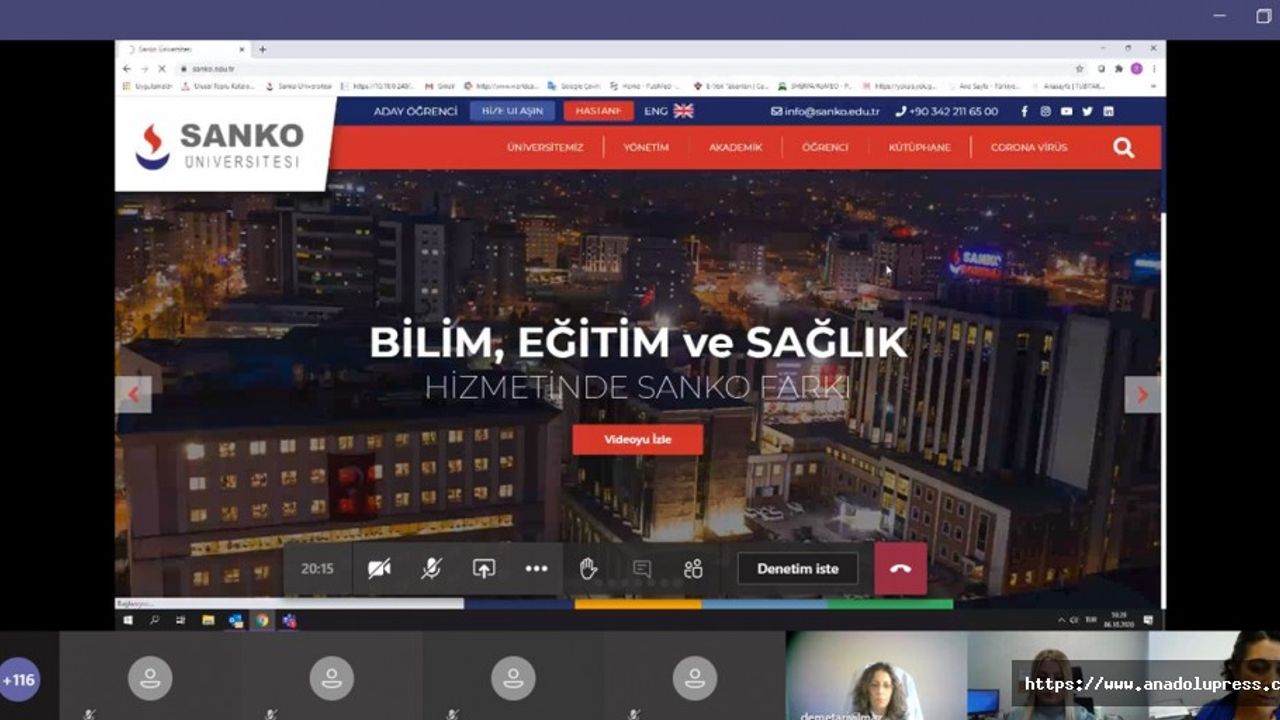The height and width of the screenshot is (720, 1280).
Task: Open Windows taskbar search
Action: click(155, 621)
